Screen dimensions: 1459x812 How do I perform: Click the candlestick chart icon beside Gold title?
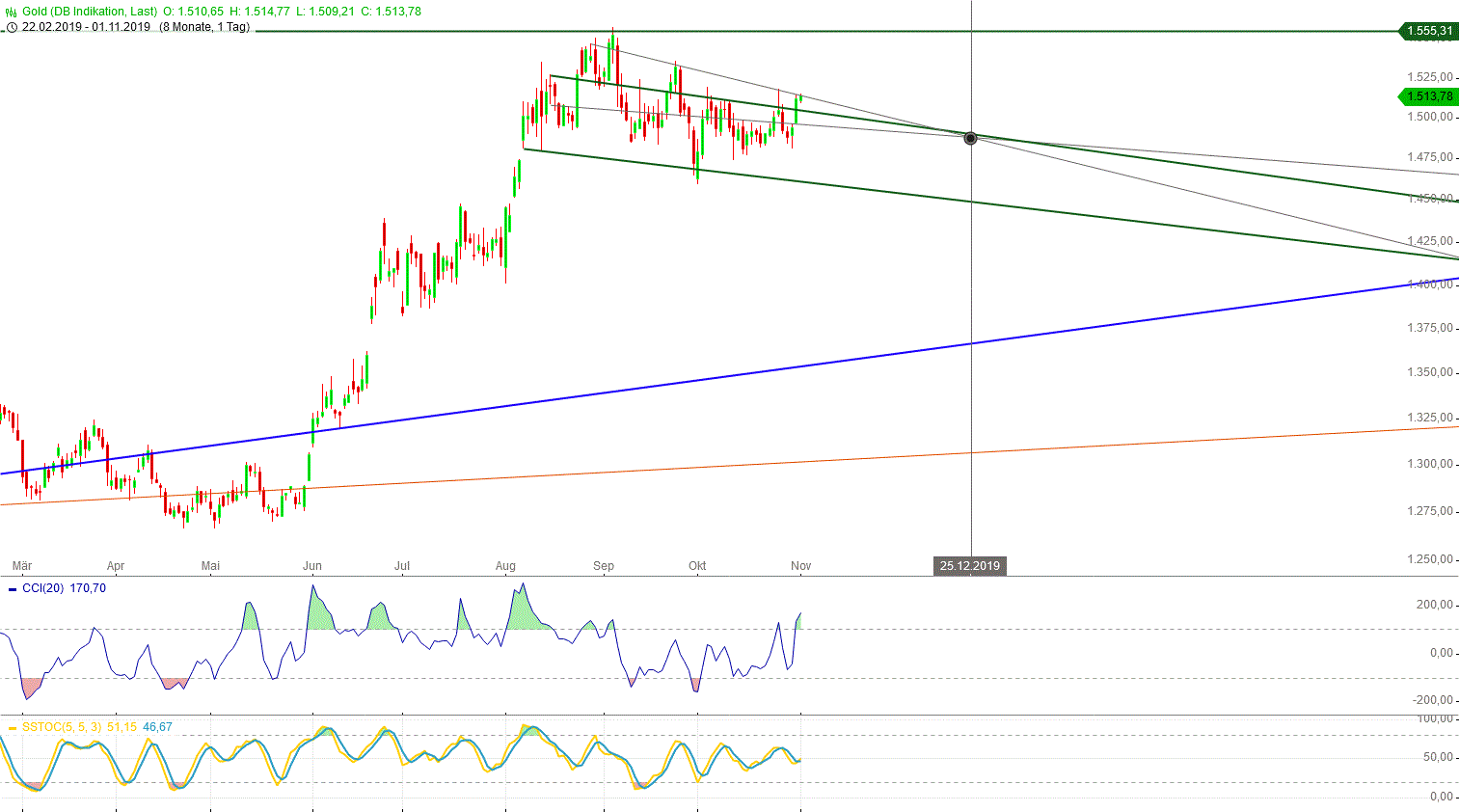(x=12, y=12)
